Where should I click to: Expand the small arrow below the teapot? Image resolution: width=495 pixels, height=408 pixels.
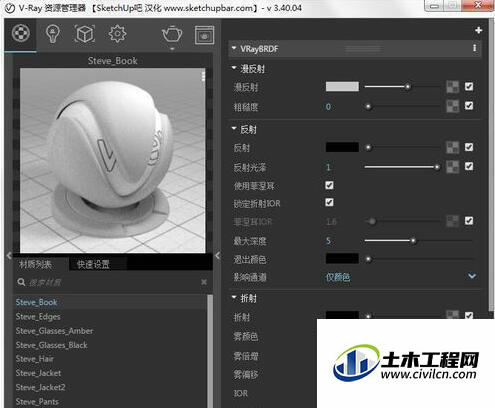point(172,49)
